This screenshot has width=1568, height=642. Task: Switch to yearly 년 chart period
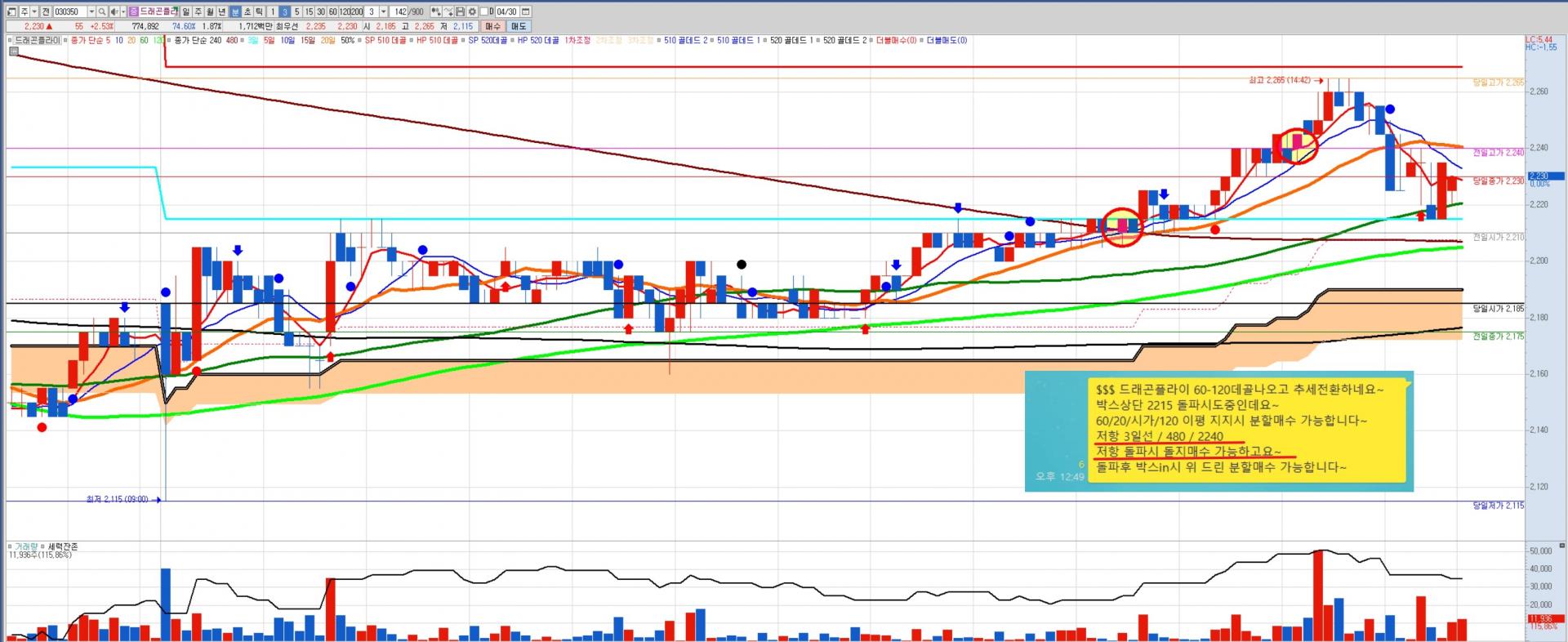coord(223,12)
